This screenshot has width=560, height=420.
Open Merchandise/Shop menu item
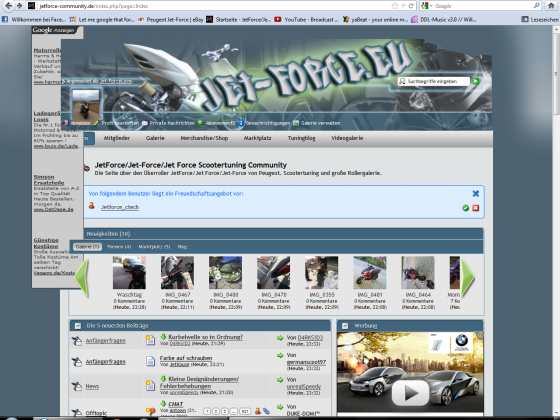click(204, 138)
